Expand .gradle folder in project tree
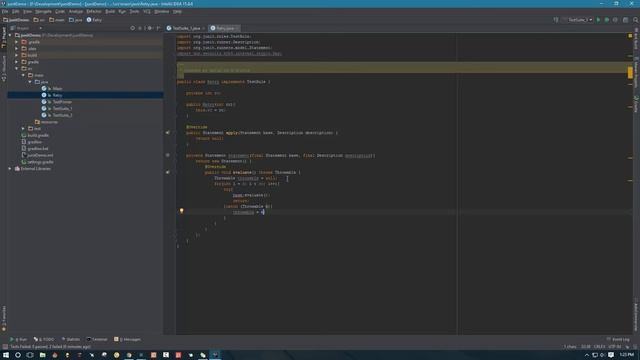 tap(17, 42)
